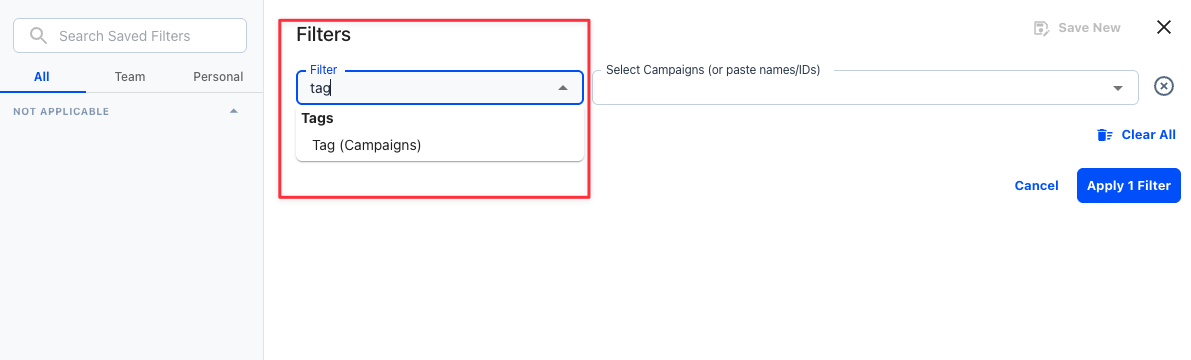1191x360 pixels.
Task: Click the Save New floppy disk icon
Action: point(1041,28)
